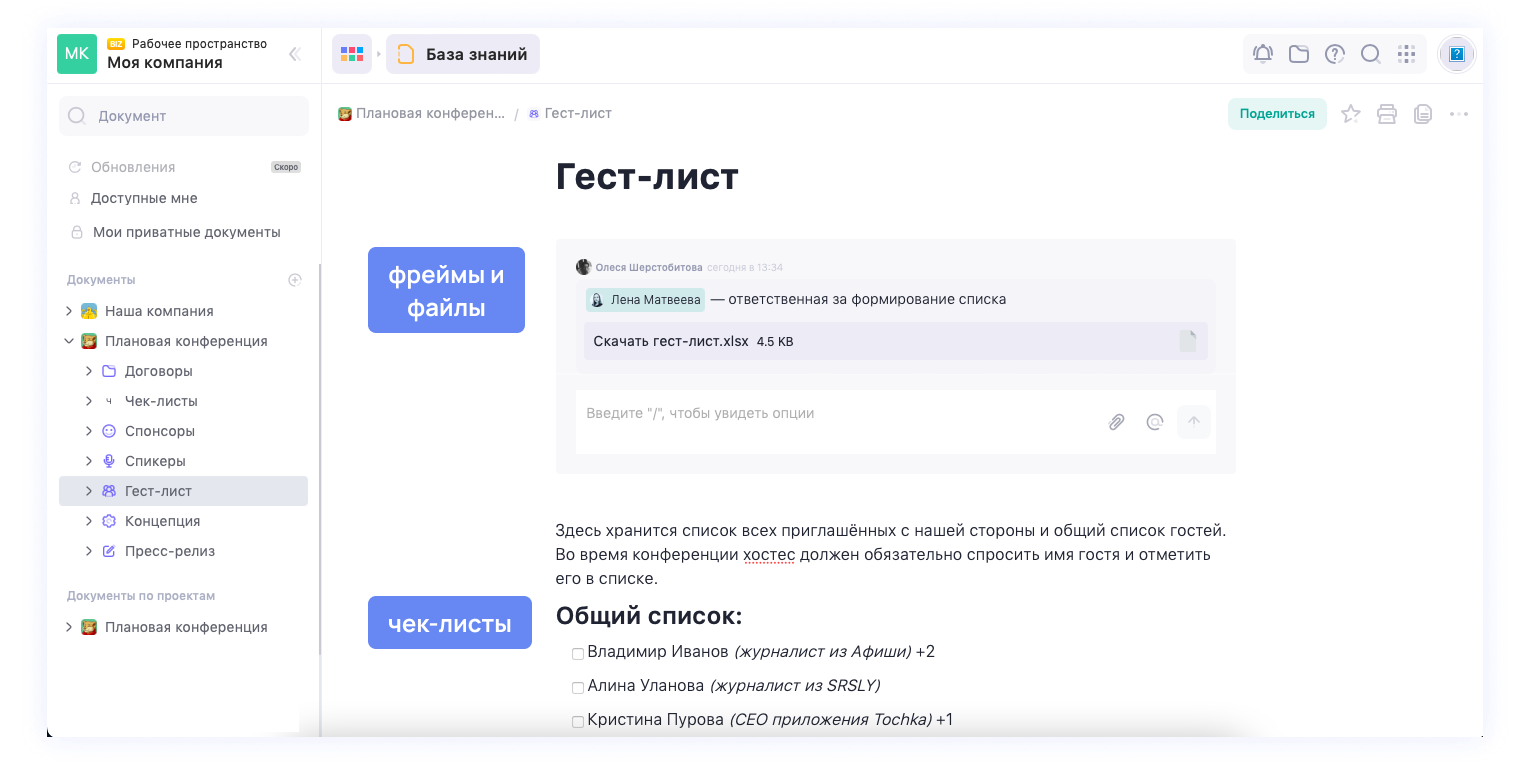Viewport: 1524px width, 779px height.
Task: Check off Владимир Иванов in the guest list
Action: coord(577,653)
